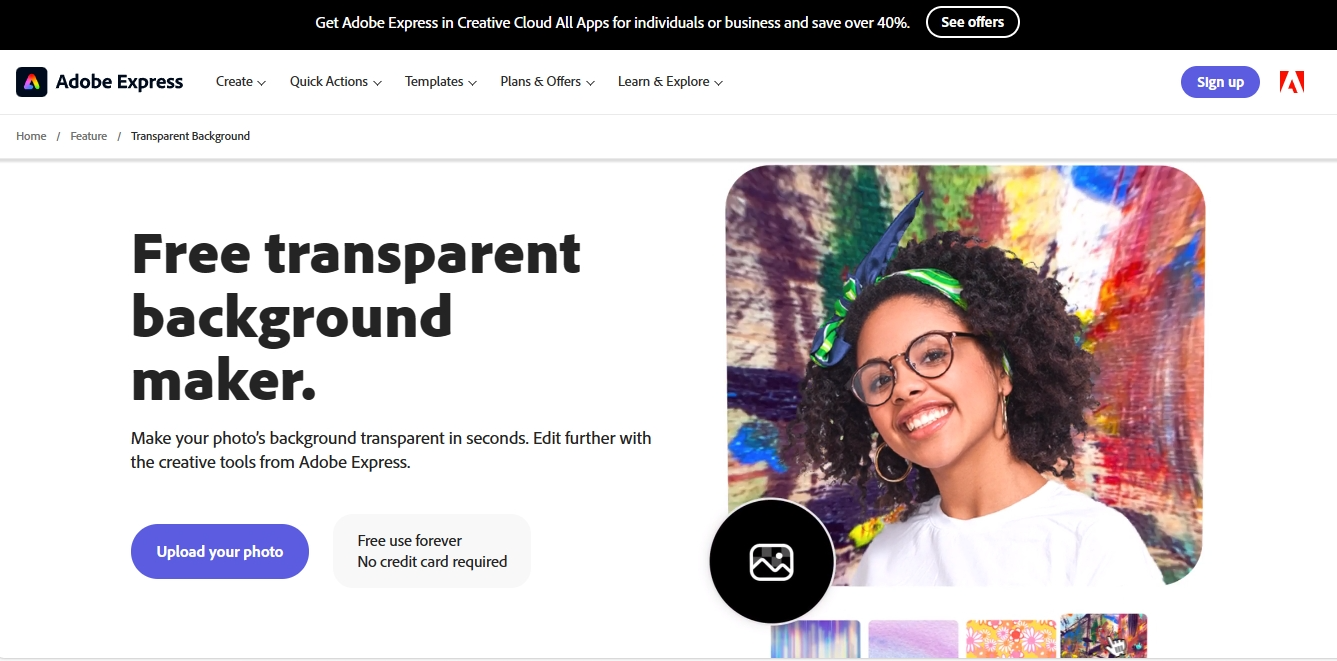Expand the Create dropdown menu
Viewport: 1337px width, 661px height.
240,82
